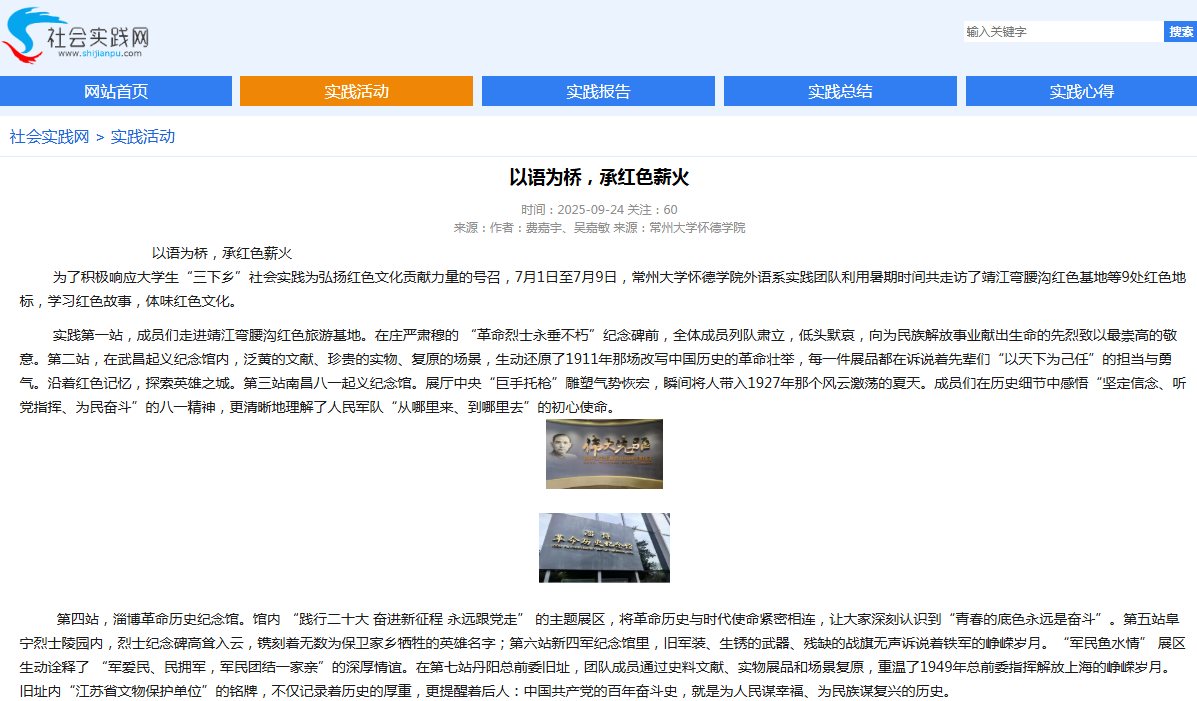Open the 实践报告 nav tab
Screen dimensions: 1197x701
click(598, 92)
